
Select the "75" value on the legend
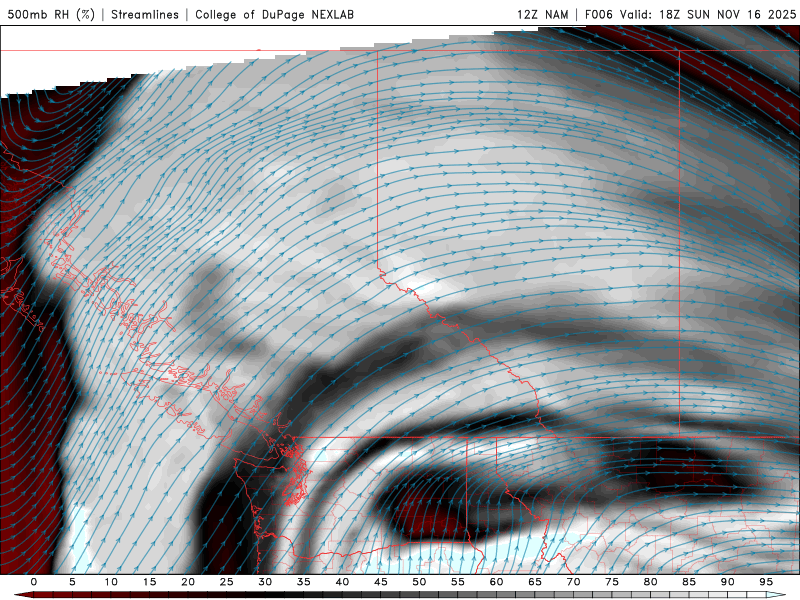point(612,582)
